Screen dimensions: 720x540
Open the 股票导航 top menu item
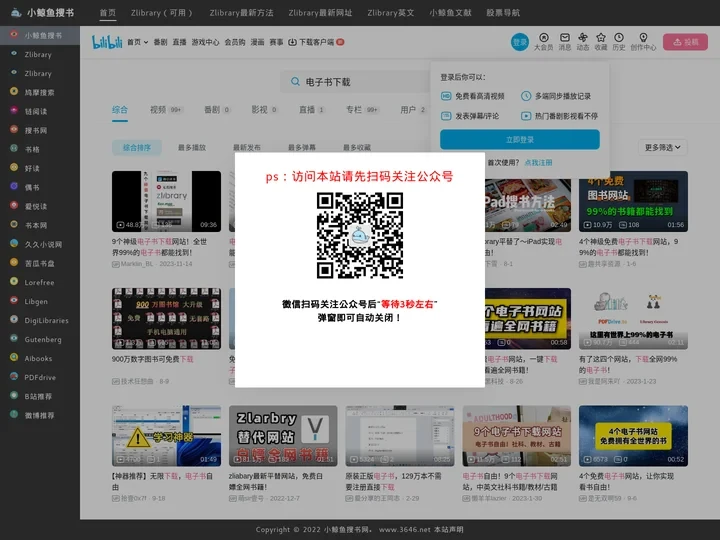503,13
